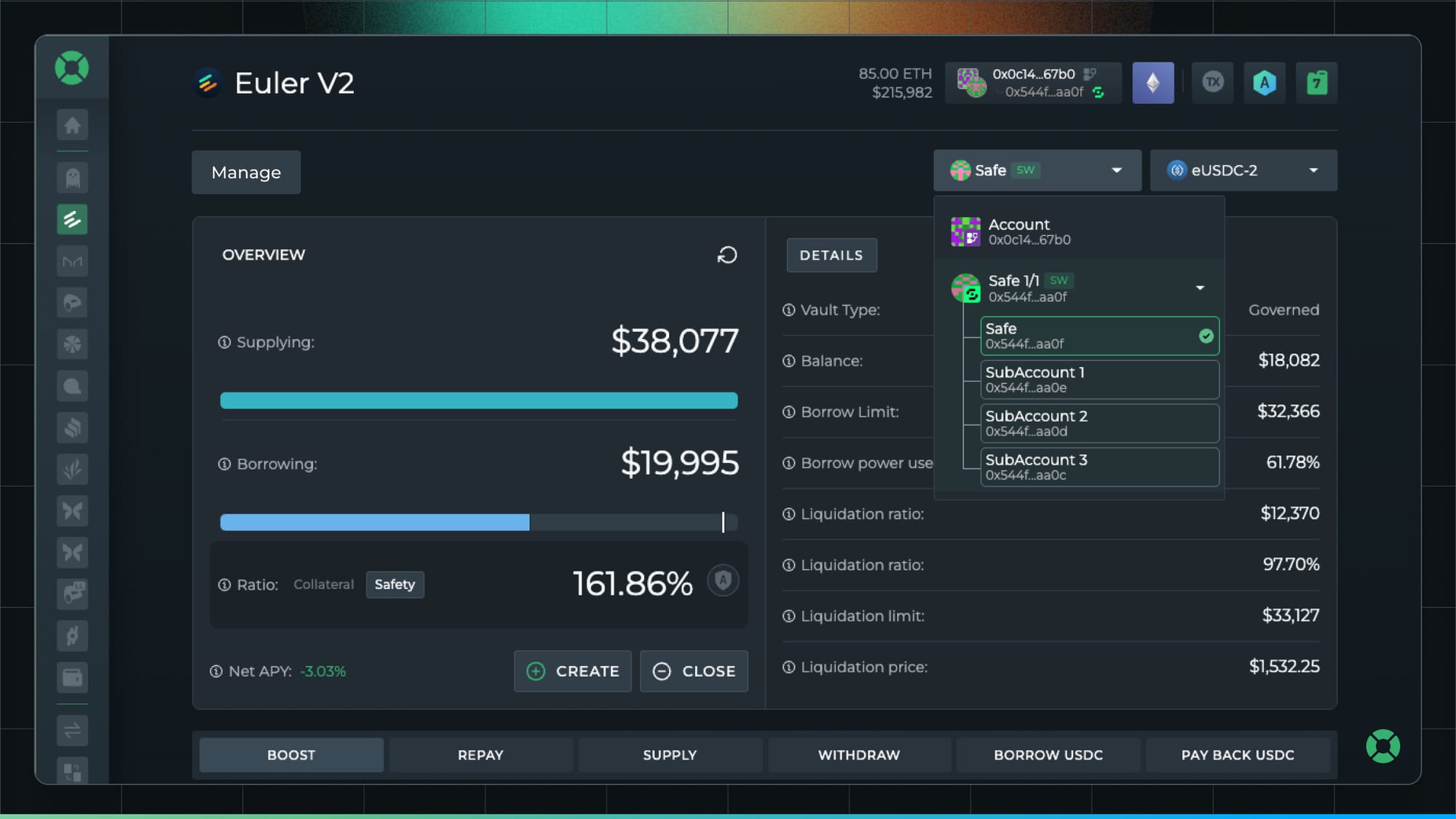Image resolution: width=1456 pixels, height=819 pixels.
Task: Open the leaf-shaped sidebar icon
Action: click(72, 469)
